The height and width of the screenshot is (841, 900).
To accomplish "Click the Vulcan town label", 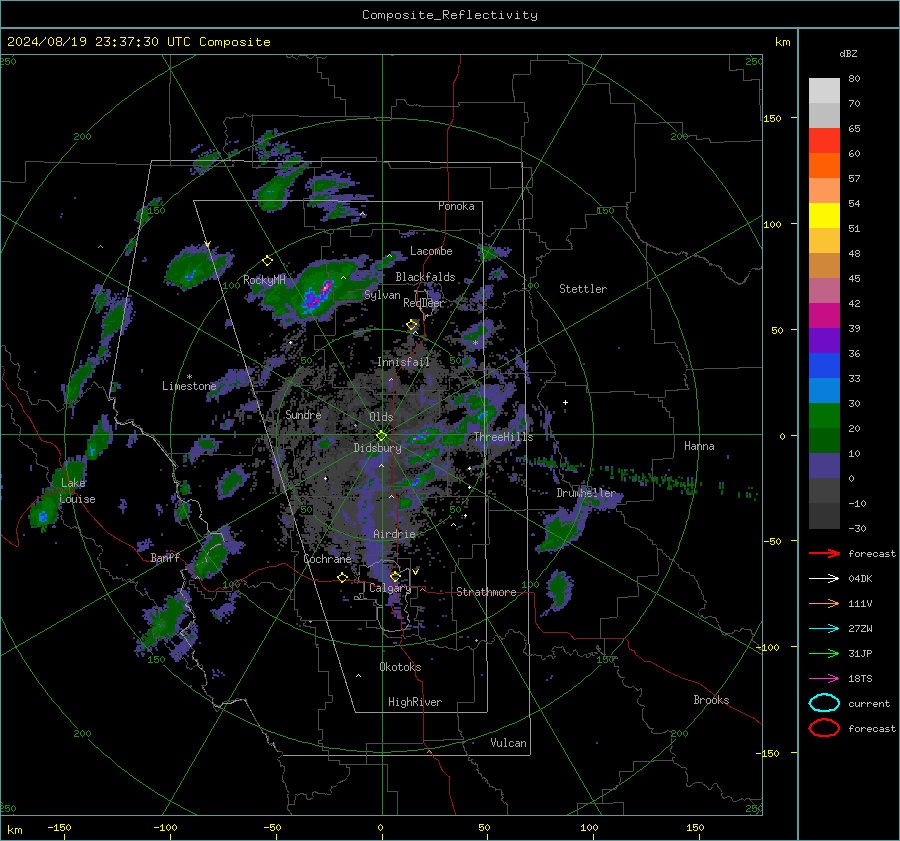I will point(508,743).
